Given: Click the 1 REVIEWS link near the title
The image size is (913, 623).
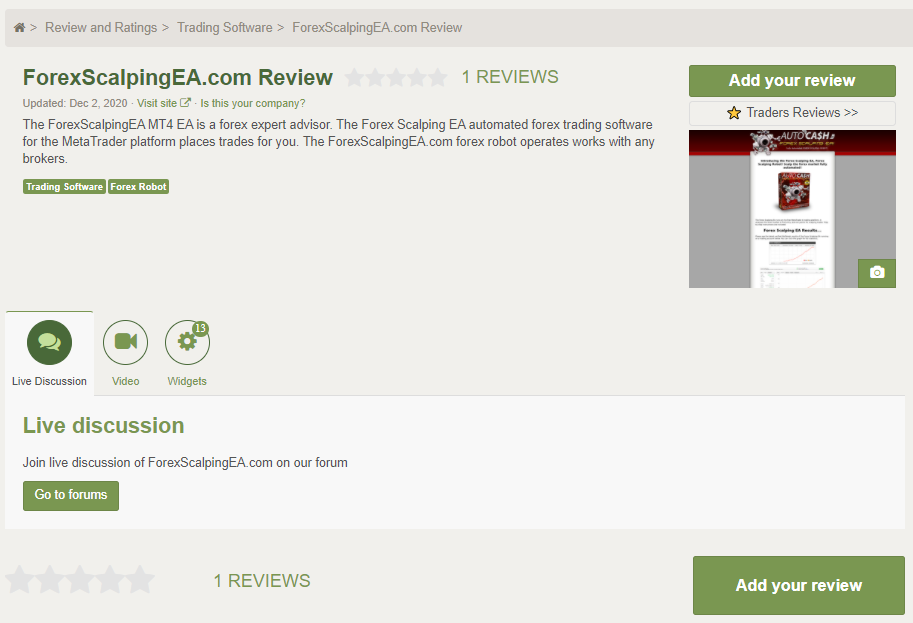Looking at the screenshot, I should click(x=510, y=77).
